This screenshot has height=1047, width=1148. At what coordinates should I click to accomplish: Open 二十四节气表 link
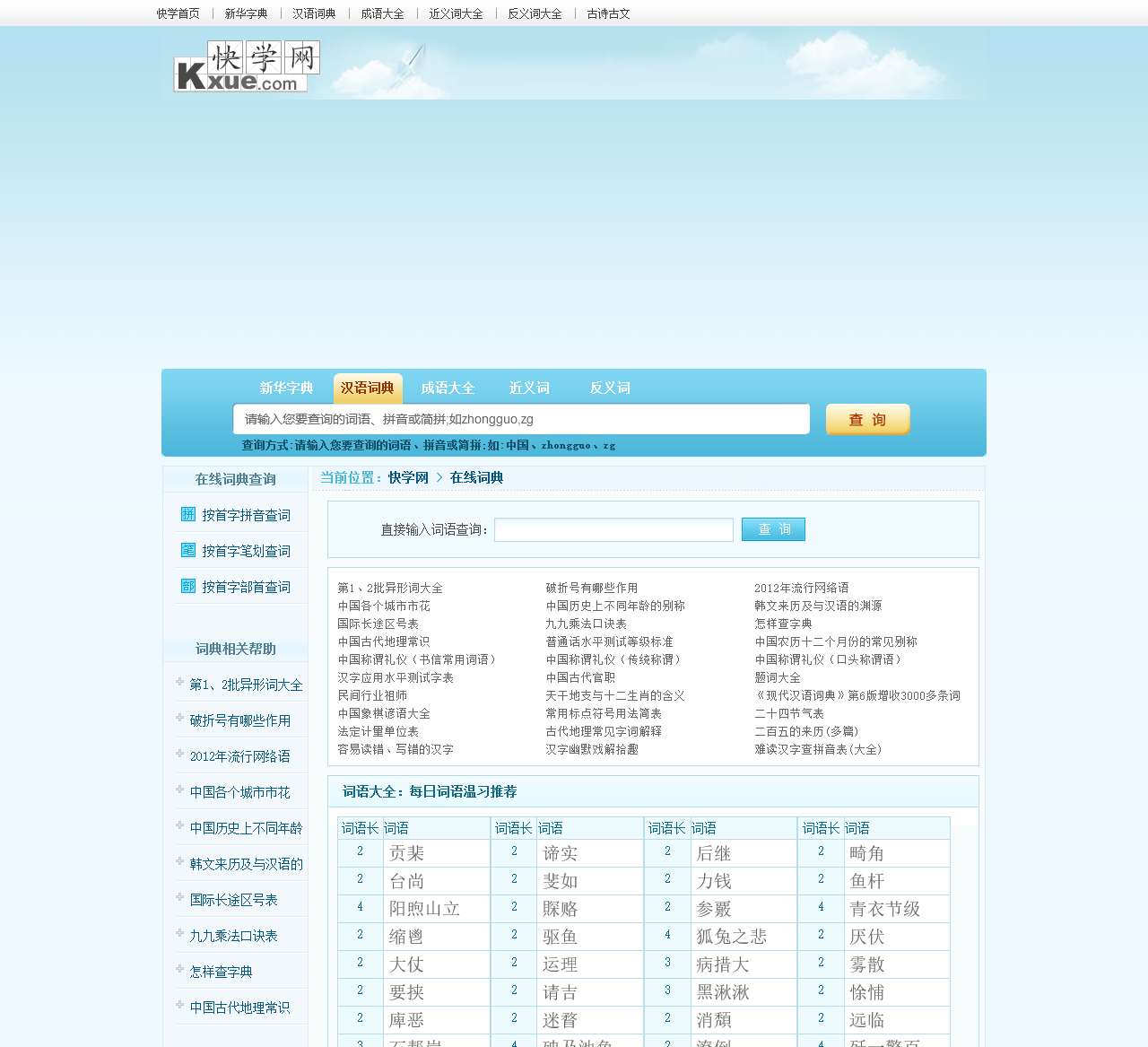pos(789,713)
